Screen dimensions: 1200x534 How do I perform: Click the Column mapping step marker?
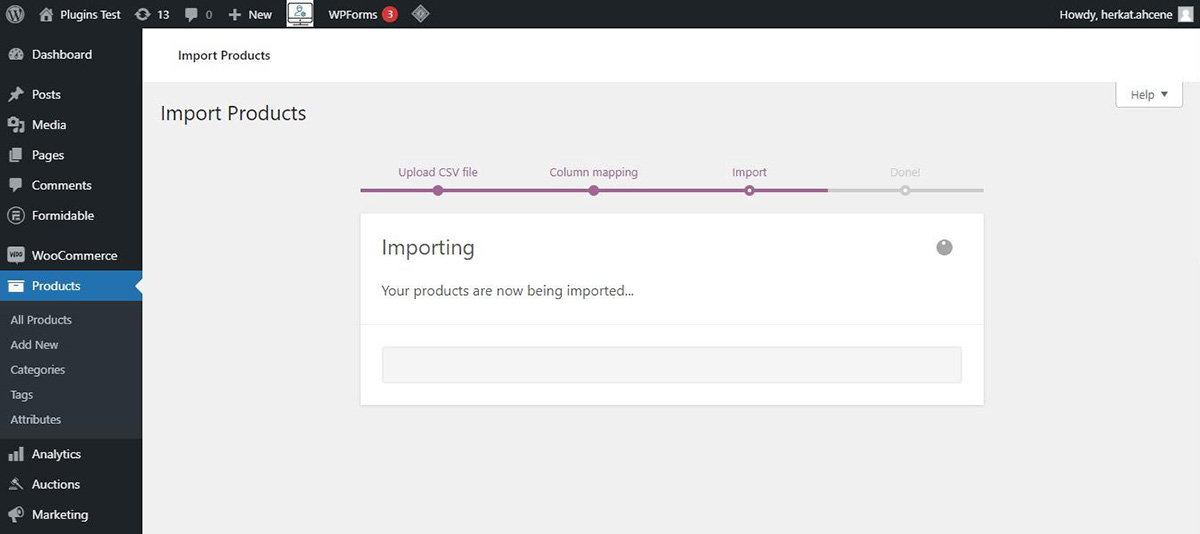click(593, 190)
